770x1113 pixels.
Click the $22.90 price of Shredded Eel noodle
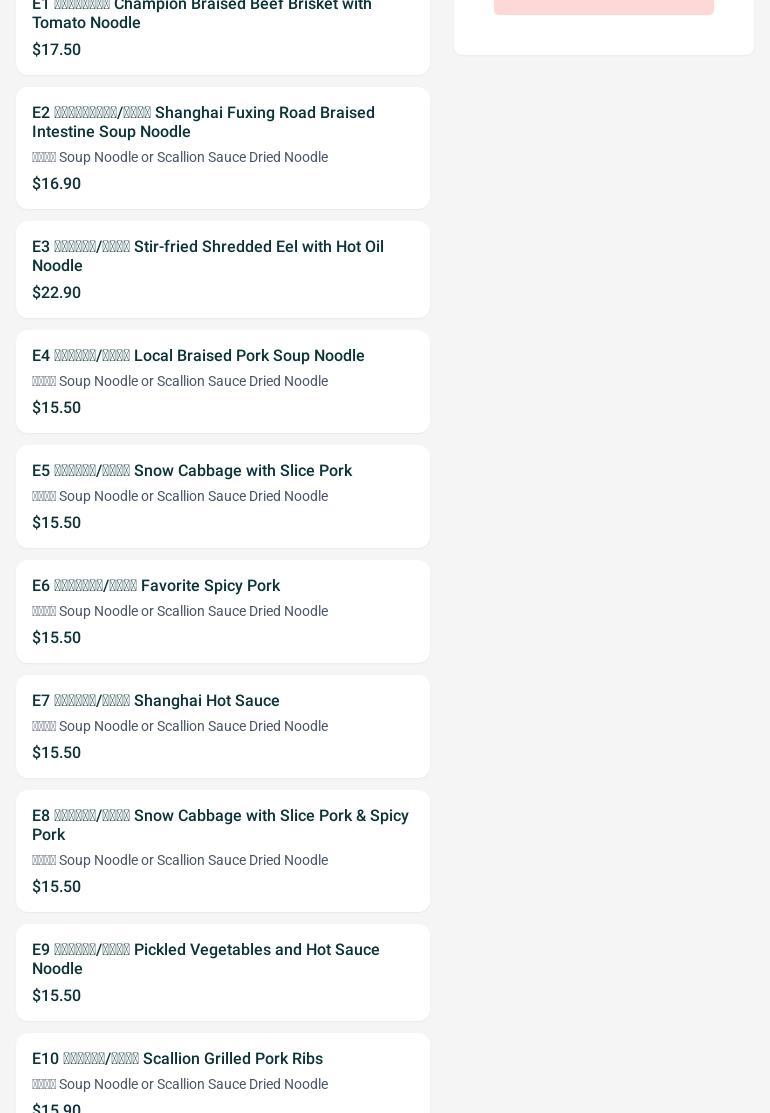57,292
